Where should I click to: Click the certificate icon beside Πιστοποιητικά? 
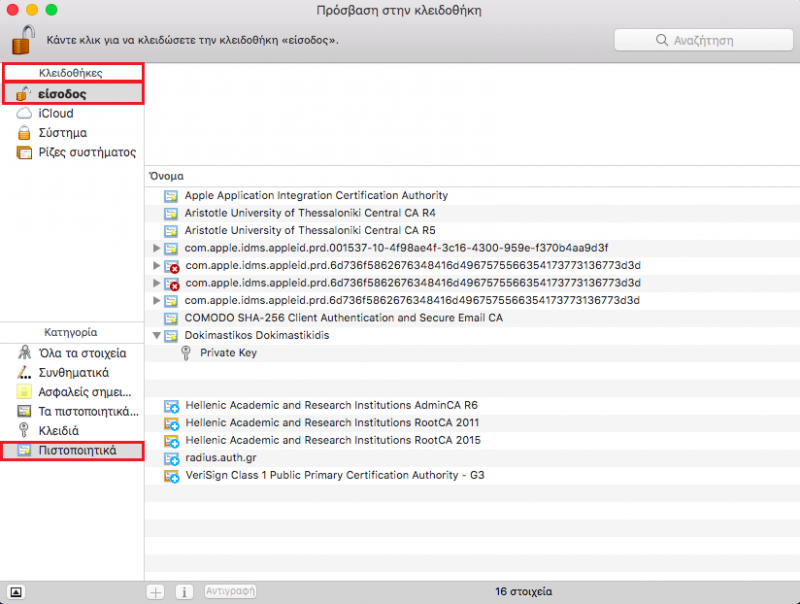pos(24,450)
